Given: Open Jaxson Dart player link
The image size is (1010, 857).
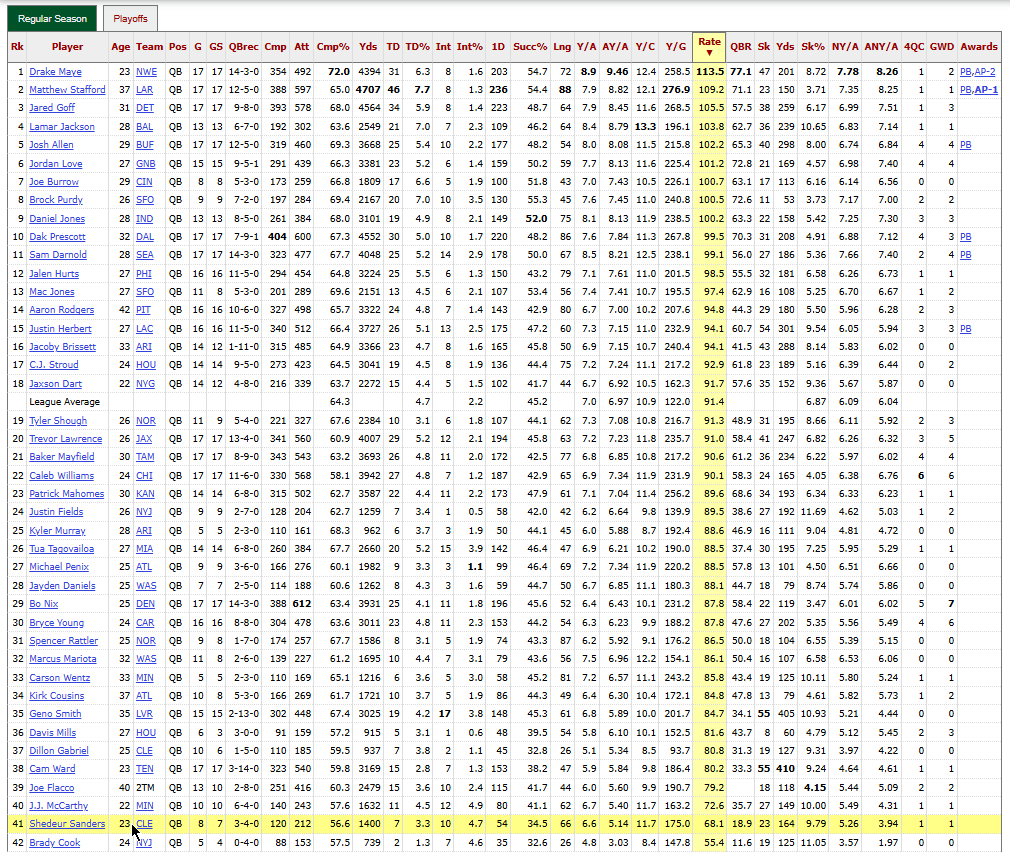Looking at the screenshot, I should [55, 383].
